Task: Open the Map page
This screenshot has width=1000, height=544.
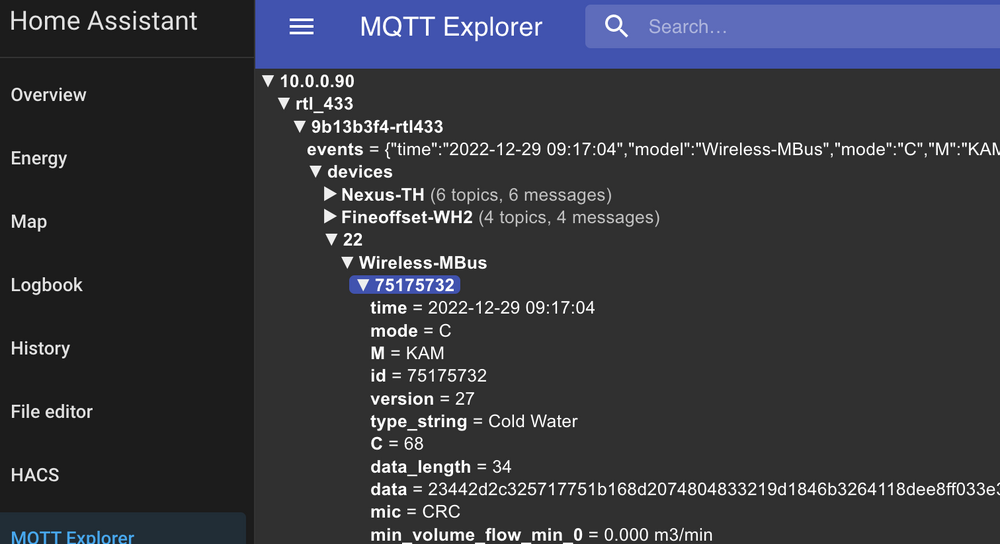Action: point(29,222)
